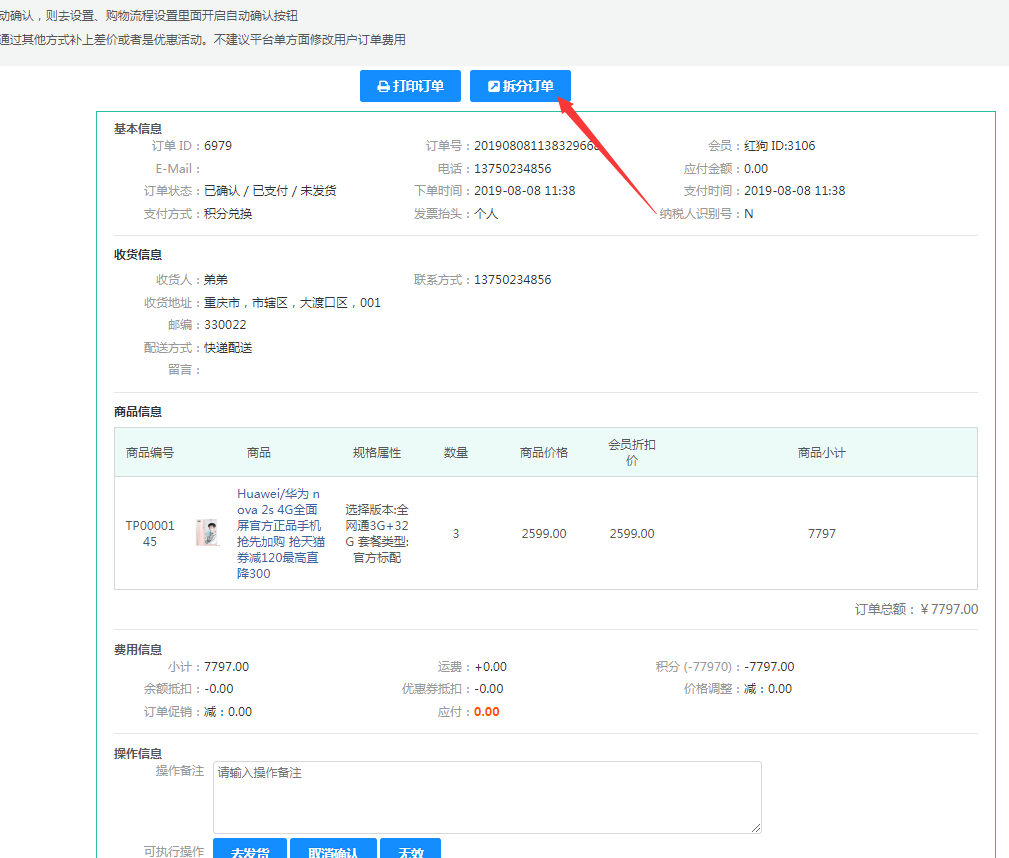The height and width of the screenshot is (858, 1009).
Task: Click the red 应付 amount 0.00
Action: tap(486, 712)
